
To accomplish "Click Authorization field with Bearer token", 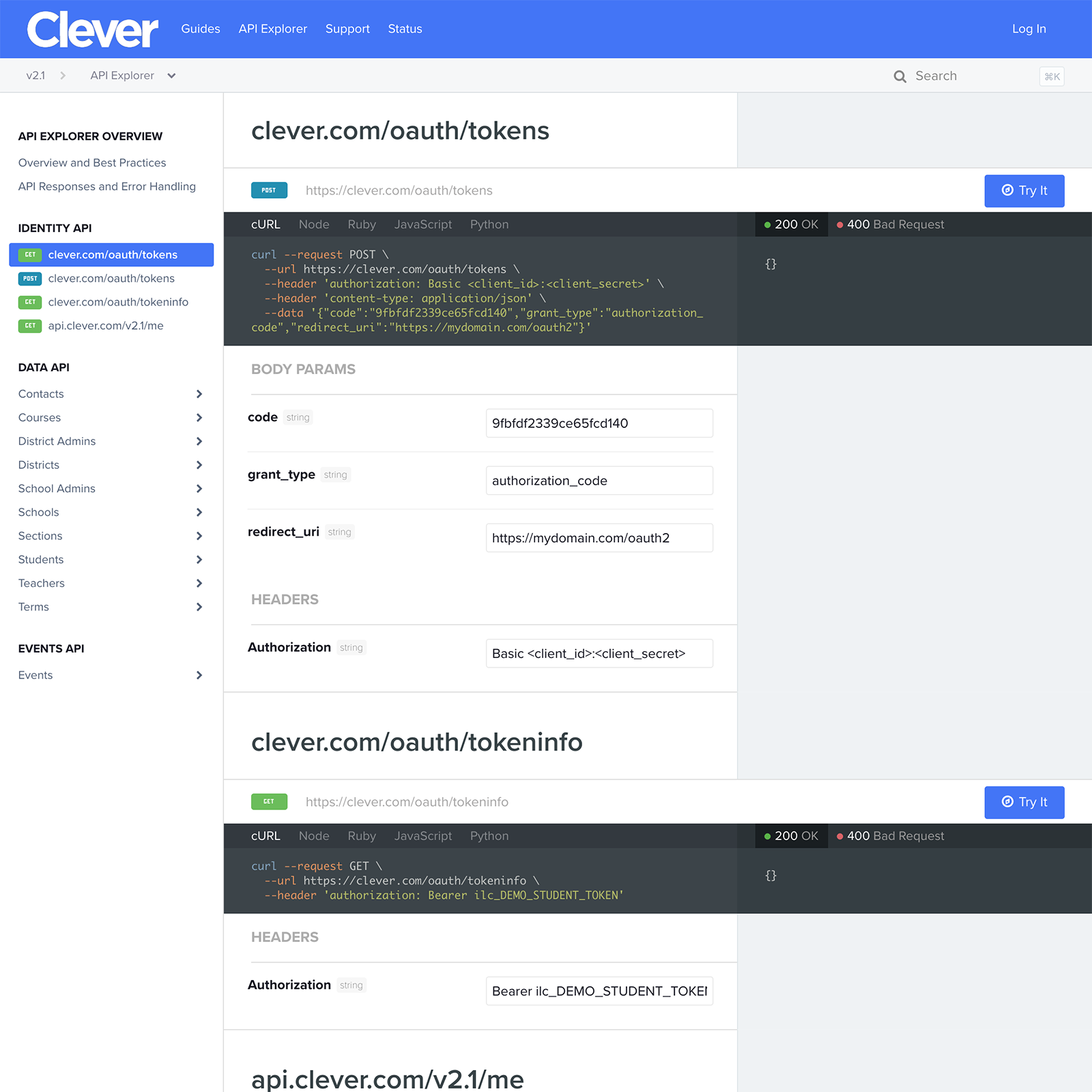I will [x=599, y=991].
